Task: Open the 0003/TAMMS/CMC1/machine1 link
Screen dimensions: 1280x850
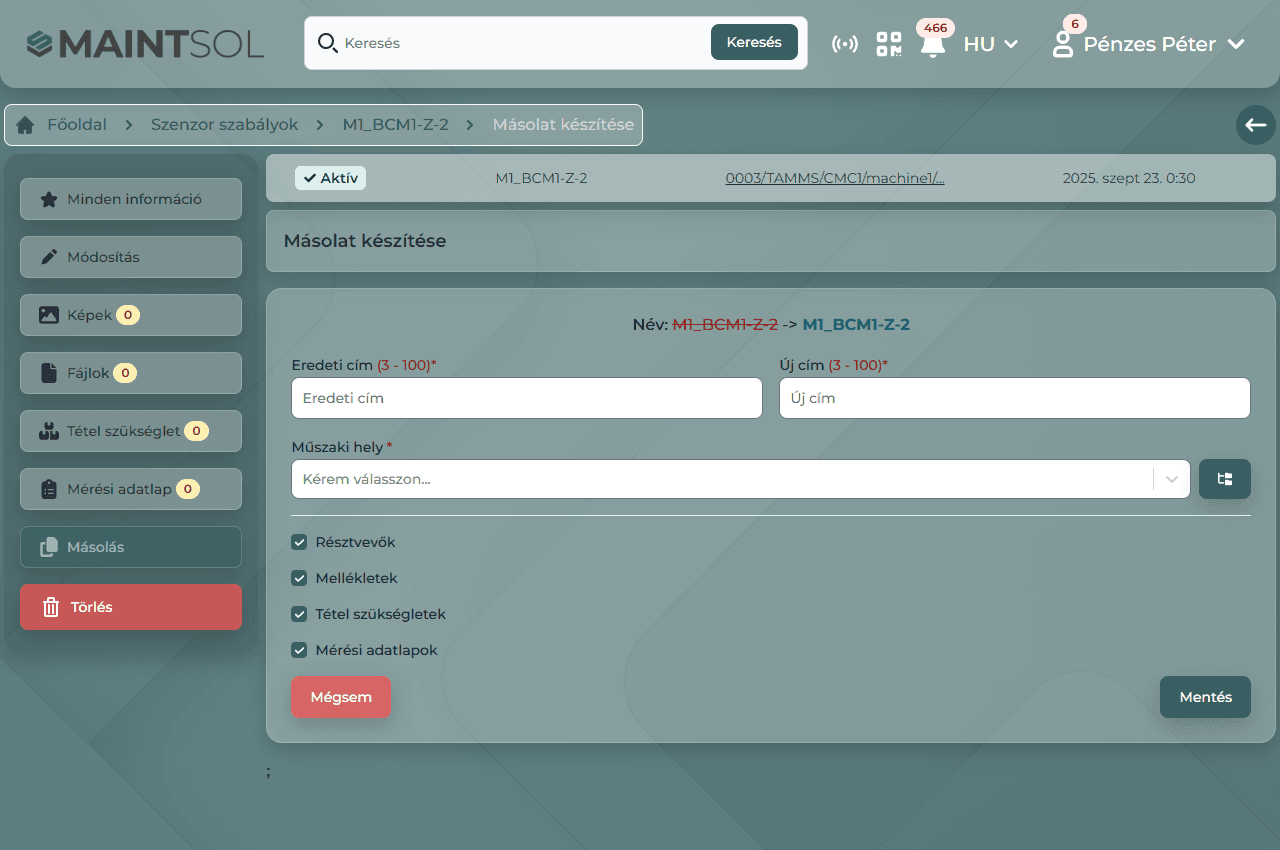Action: click(x=835, y=178)
